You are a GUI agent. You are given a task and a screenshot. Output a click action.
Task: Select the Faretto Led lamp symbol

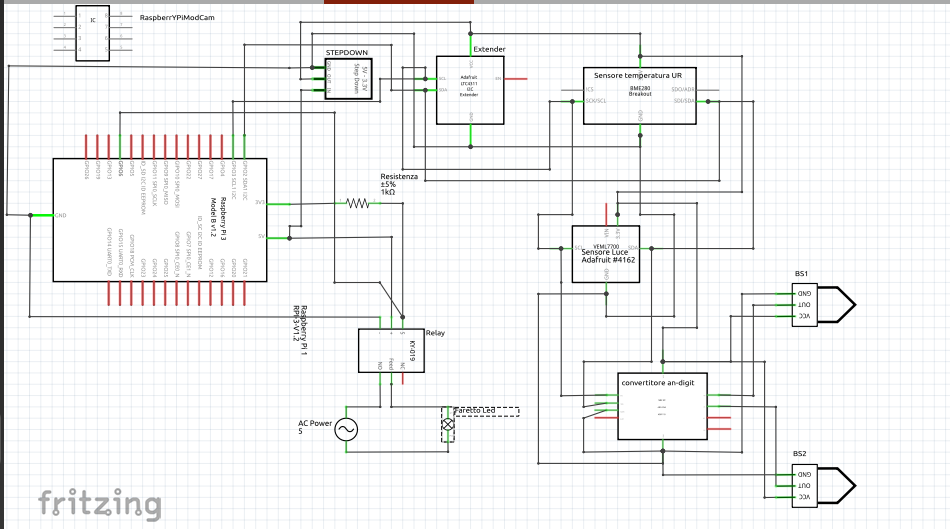(x=448, y=425)
